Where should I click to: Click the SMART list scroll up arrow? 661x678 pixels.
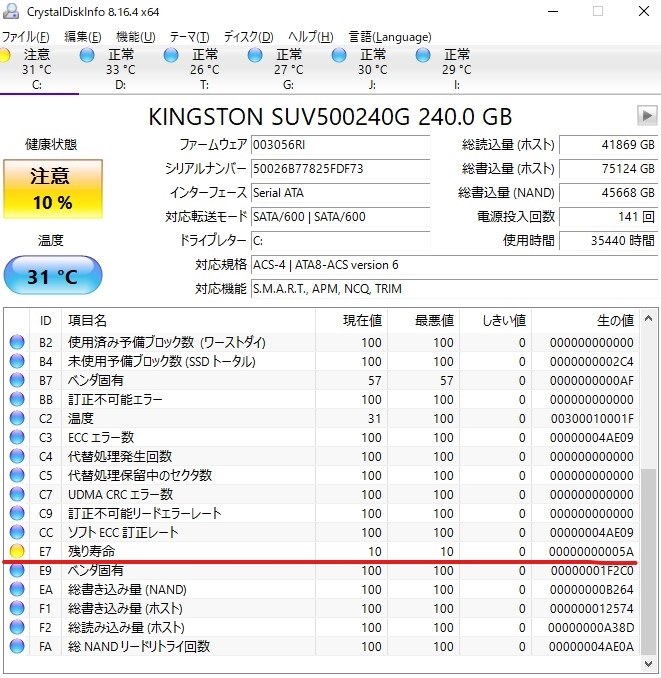tap(648, 319)
